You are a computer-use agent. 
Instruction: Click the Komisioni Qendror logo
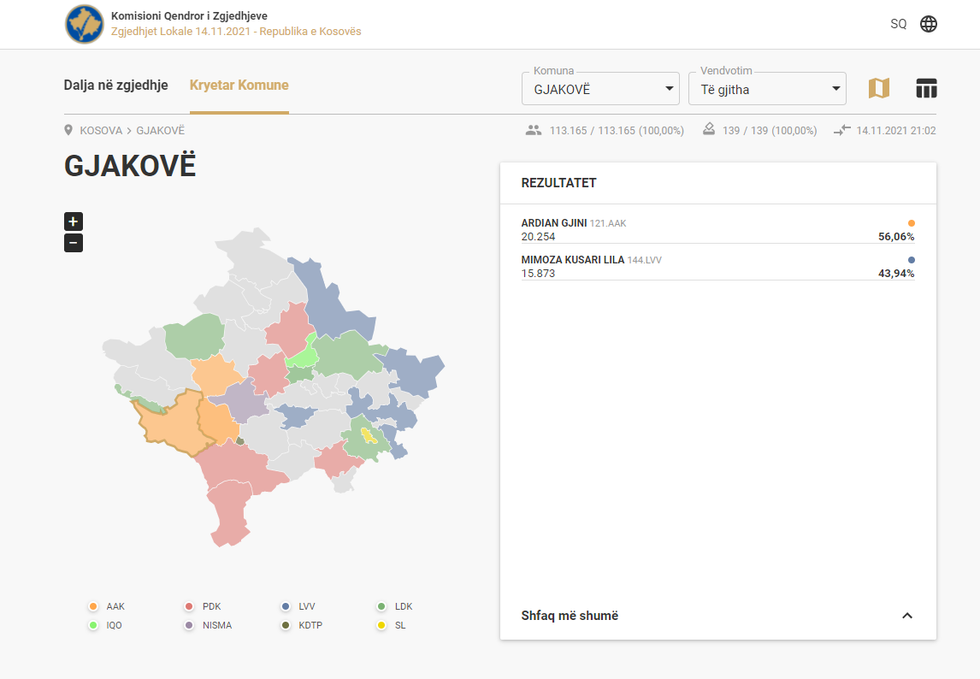[84, 24]
